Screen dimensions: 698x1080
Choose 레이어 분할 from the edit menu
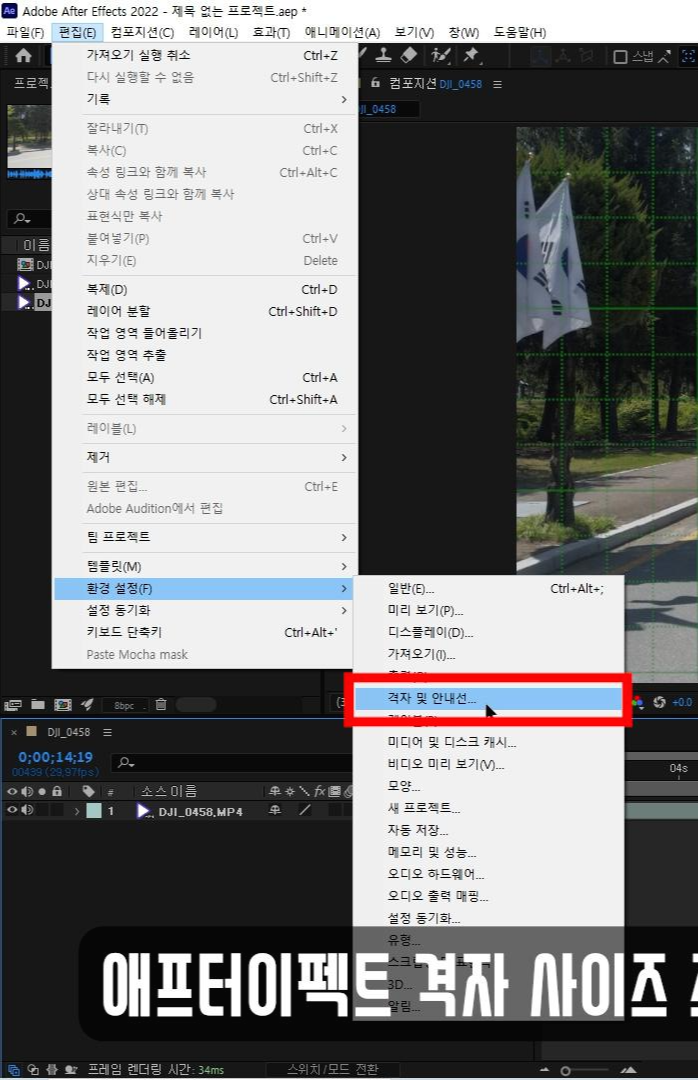[x=205, y=311]
